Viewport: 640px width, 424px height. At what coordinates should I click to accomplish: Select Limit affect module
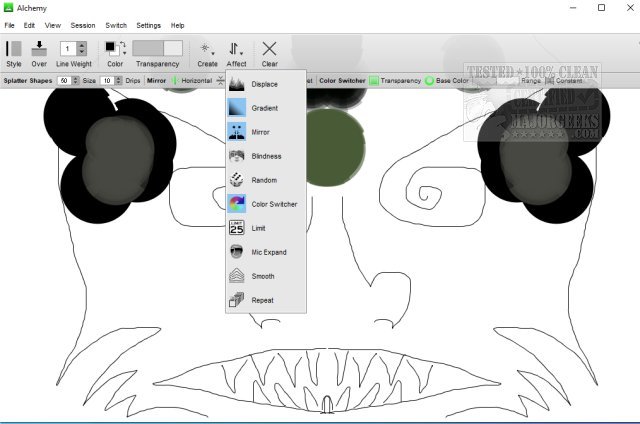[266, 228]
